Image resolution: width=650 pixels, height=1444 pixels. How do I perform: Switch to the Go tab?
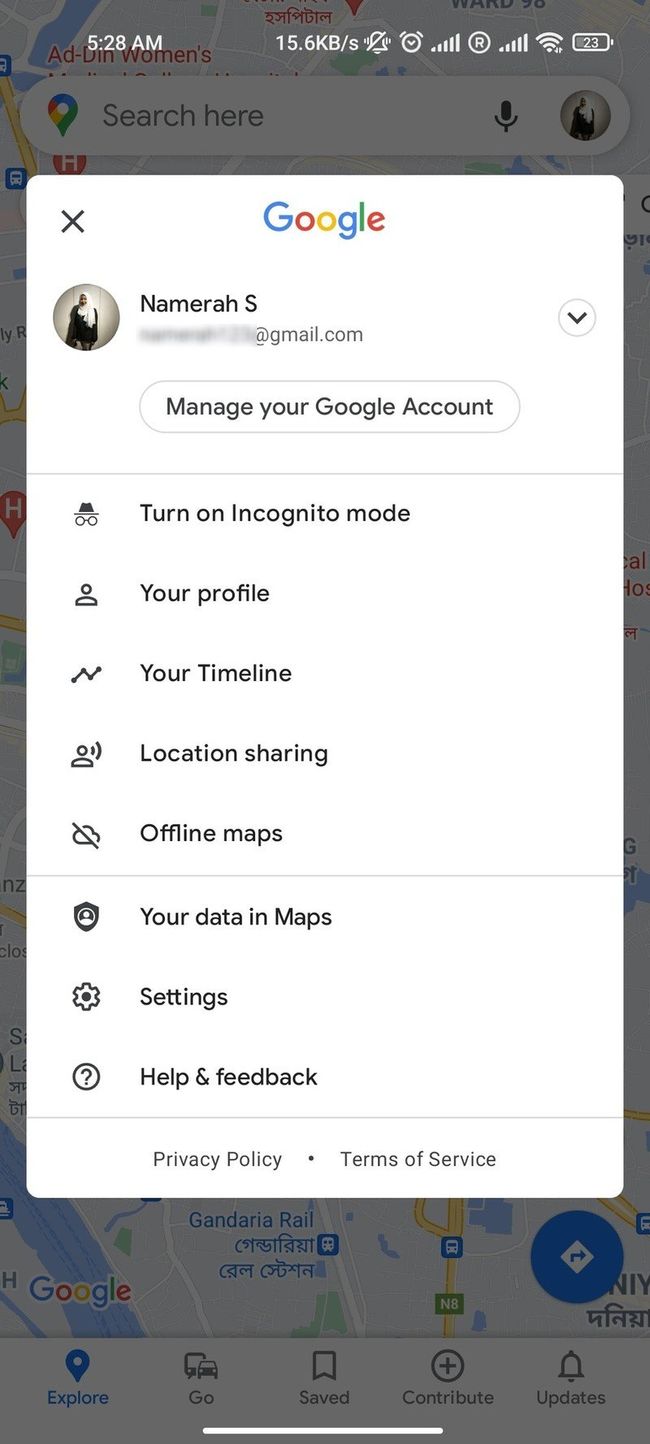(201, 1380)
